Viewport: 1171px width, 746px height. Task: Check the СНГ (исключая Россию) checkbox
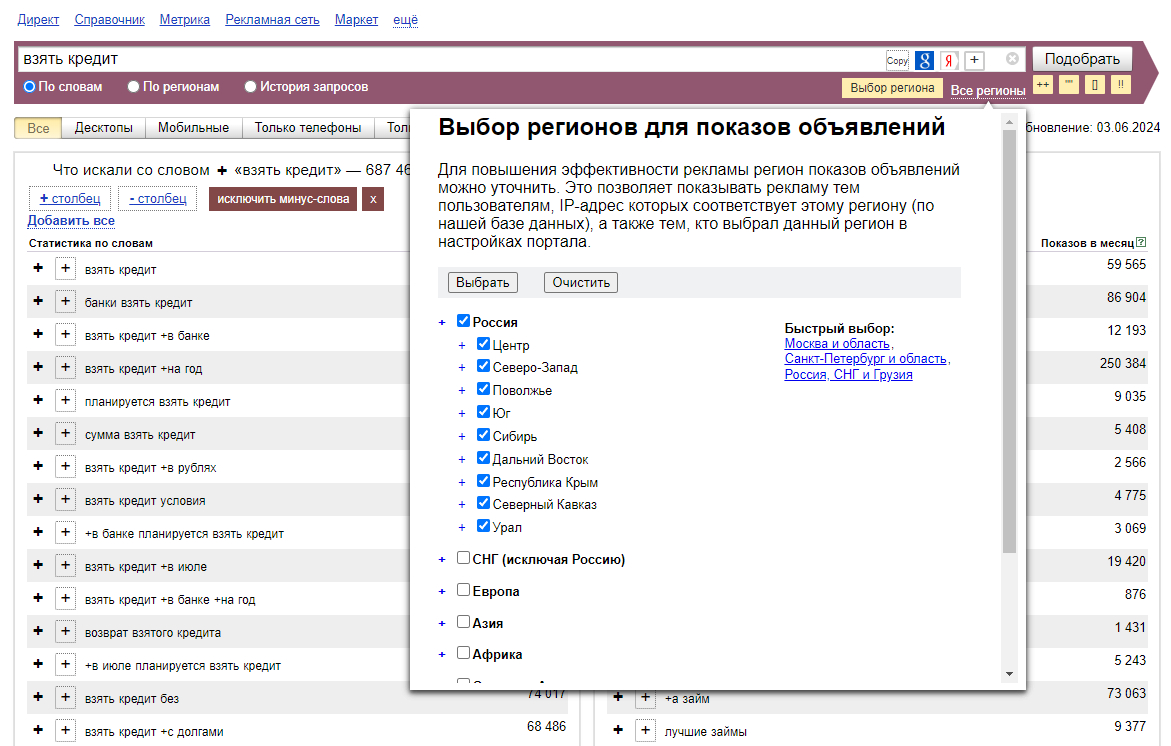pyautogui.click(x=463, y=558)
